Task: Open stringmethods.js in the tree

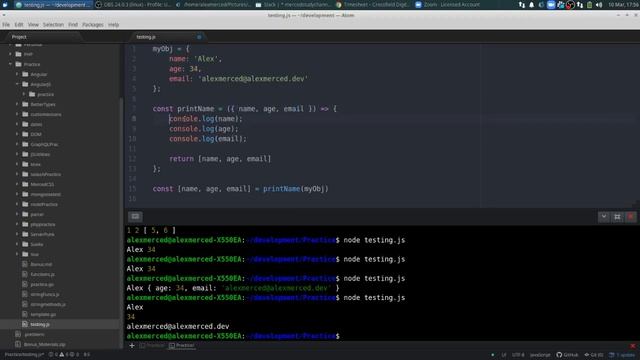Action: (48, 304)
